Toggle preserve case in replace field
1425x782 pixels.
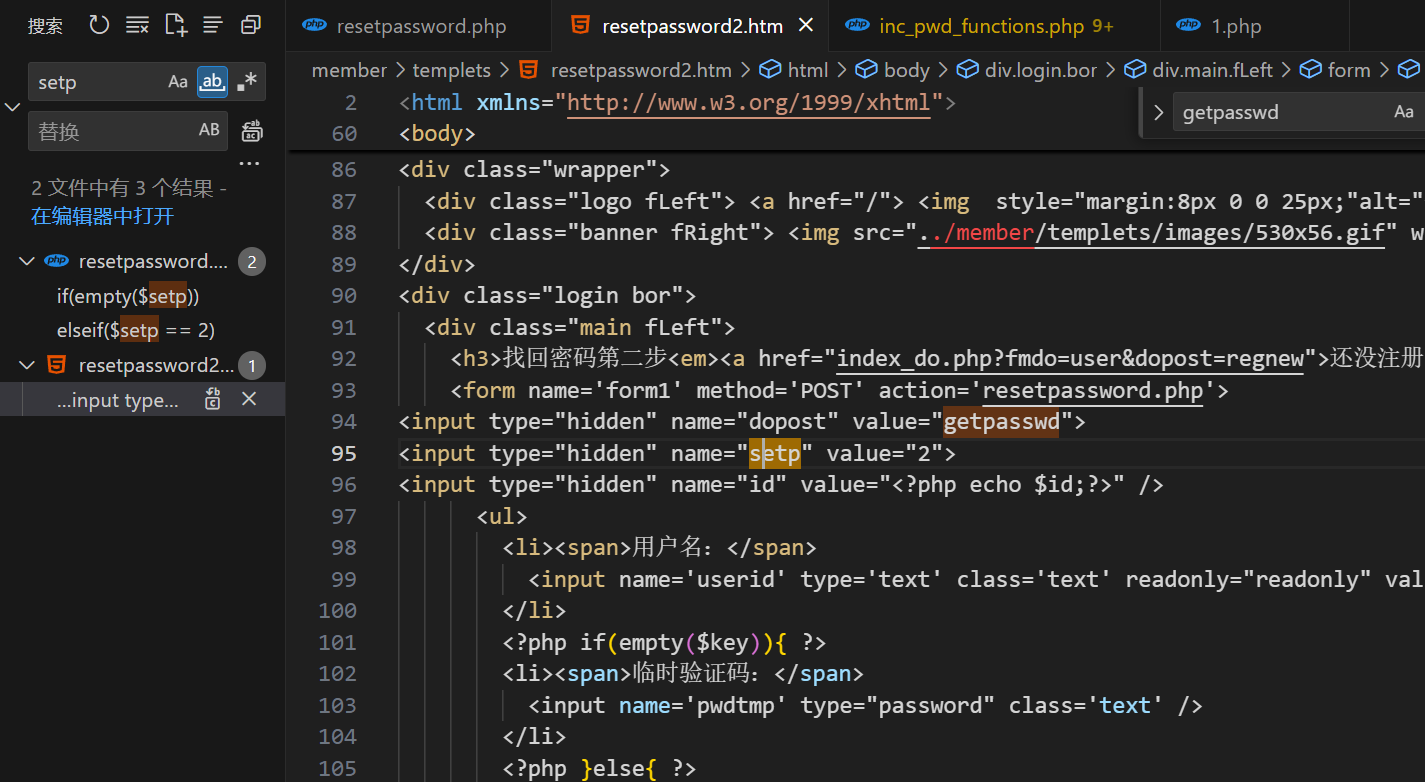pos(209,130)
